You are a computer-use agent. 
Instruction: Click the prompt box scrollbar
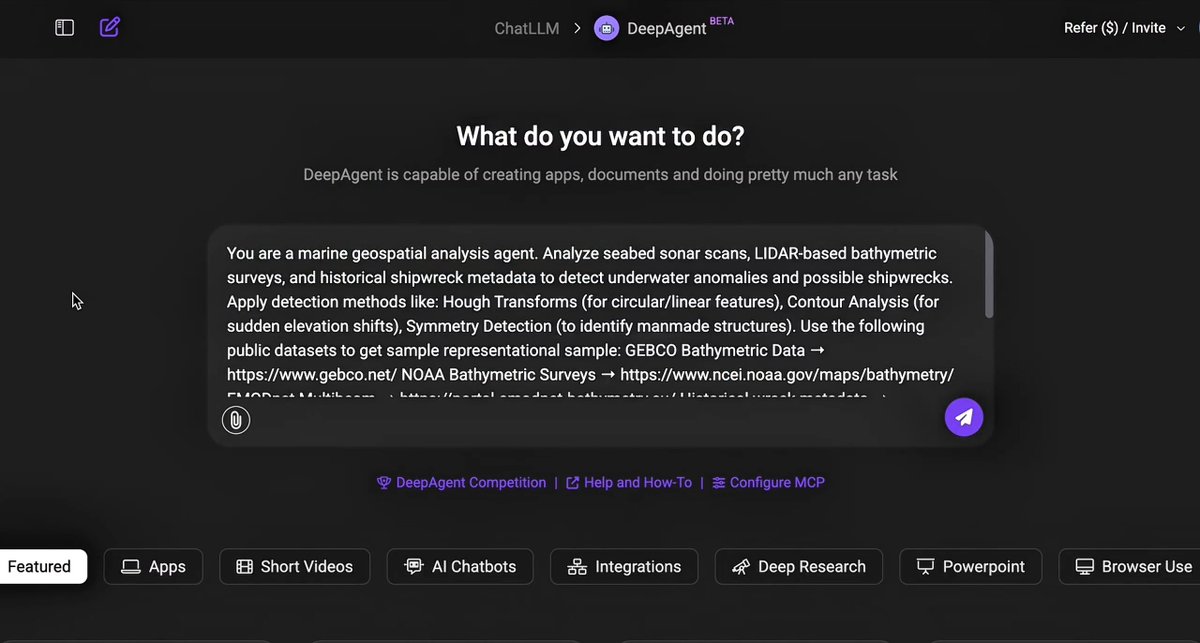pyautogui.click(x=988, y=276)
